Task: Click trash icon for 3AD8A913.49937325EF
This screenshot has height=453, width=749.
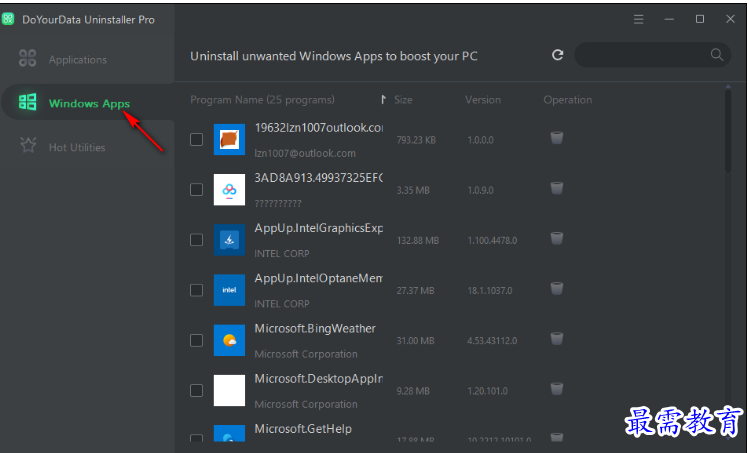Action: click(x=556, y=188)
